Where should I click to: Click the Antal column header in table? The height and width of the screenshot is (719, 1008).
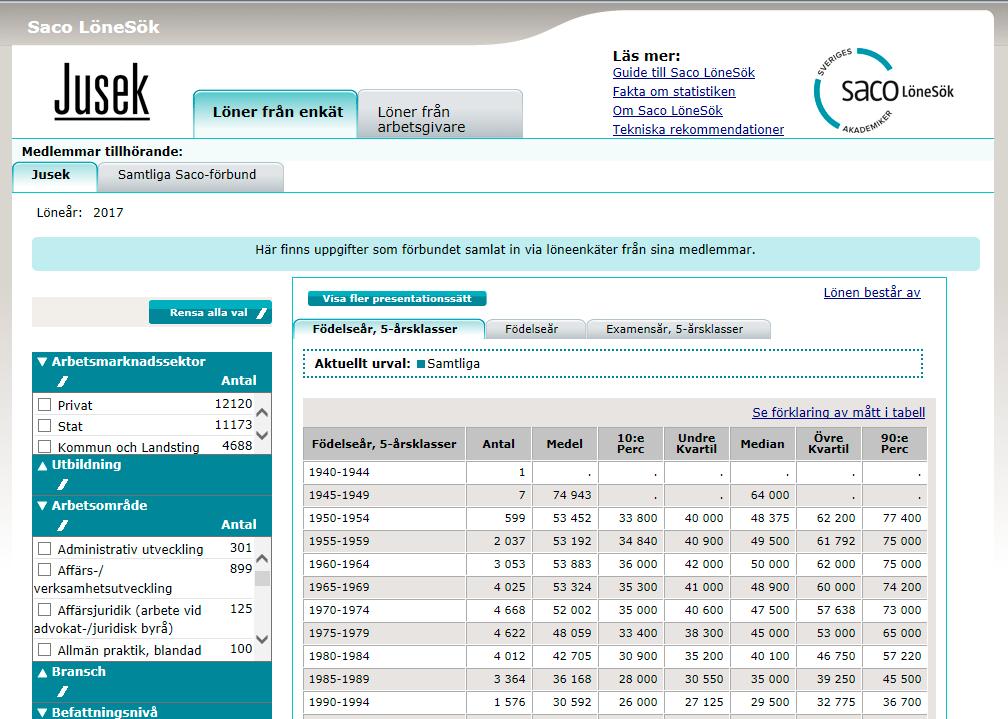499,444
